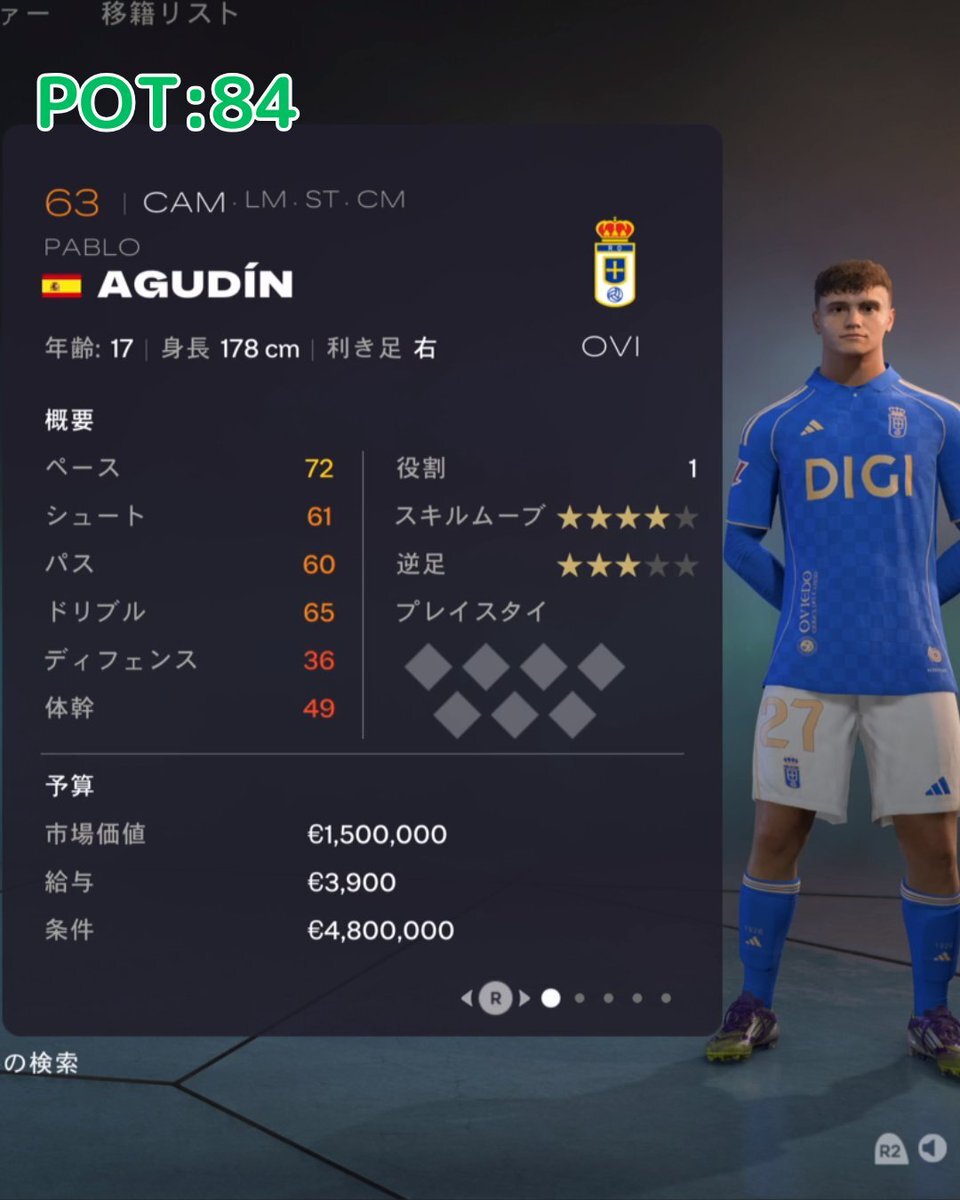
Task: Click the weak foot star rating
Action: pyautogui.click(x=627, y=565)
